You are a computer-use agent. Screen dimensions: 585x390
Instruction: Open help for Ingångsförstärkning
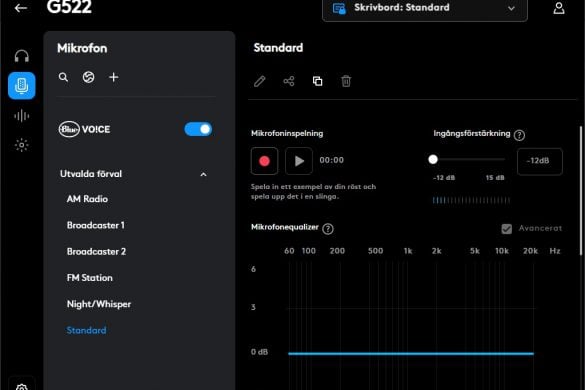519,135
